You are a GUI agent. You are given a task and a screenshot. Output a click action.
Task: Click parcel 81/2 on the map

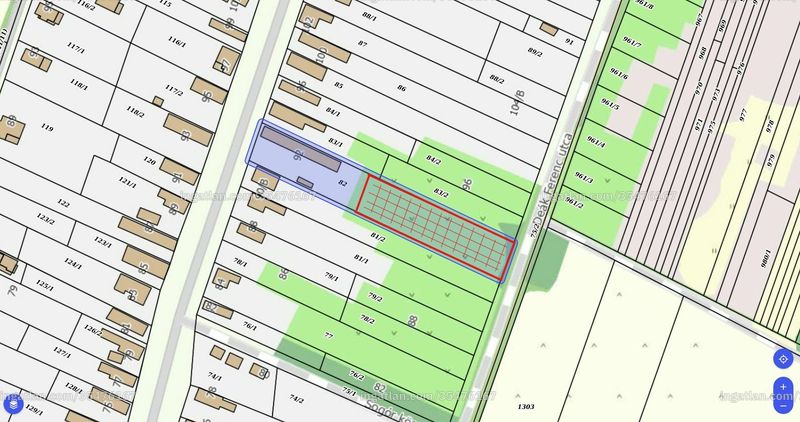pyautogui.click(x=378, y=237)
